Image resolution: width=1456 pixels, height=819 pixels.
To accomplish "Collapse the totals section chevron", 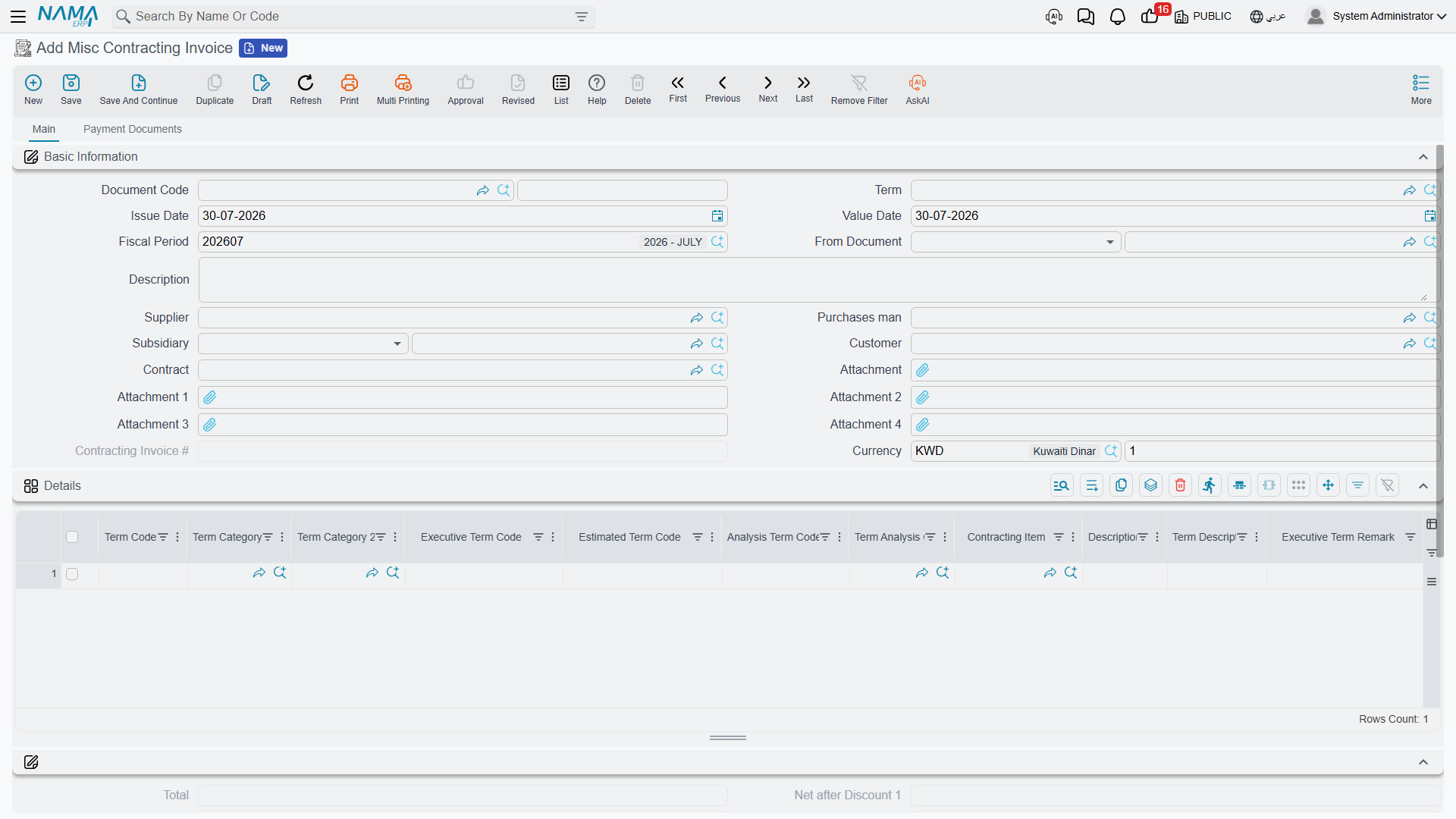I will (1423, 762).
